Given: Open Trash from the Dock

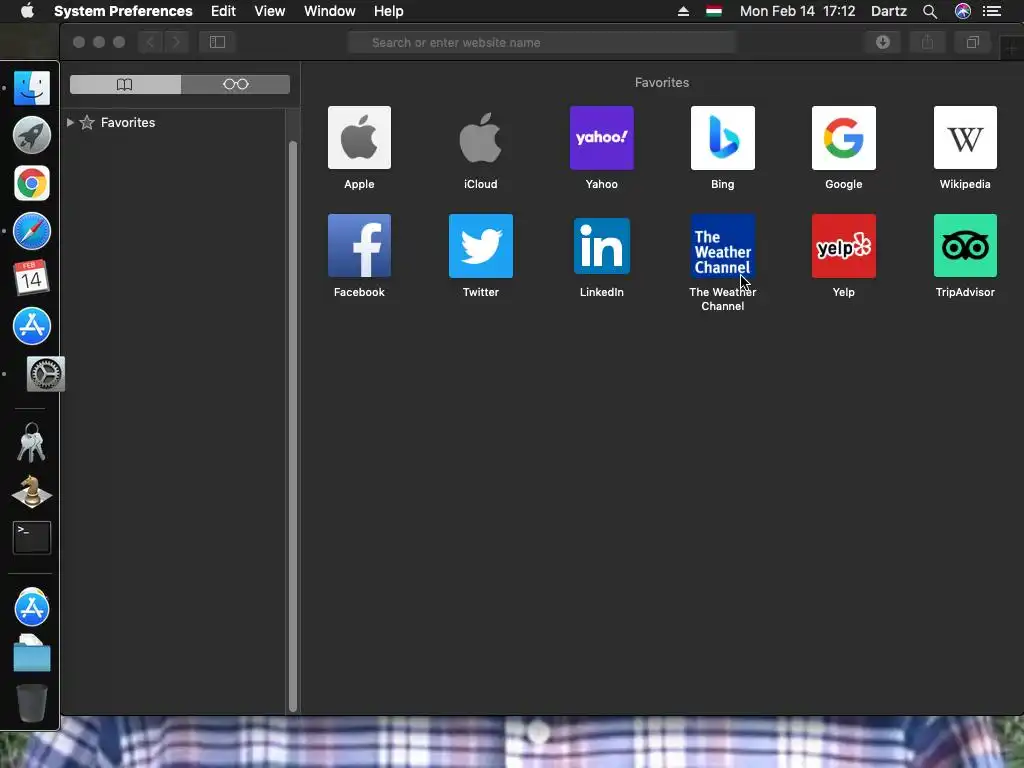Looking at the screenshot, I should coord(31,703).
